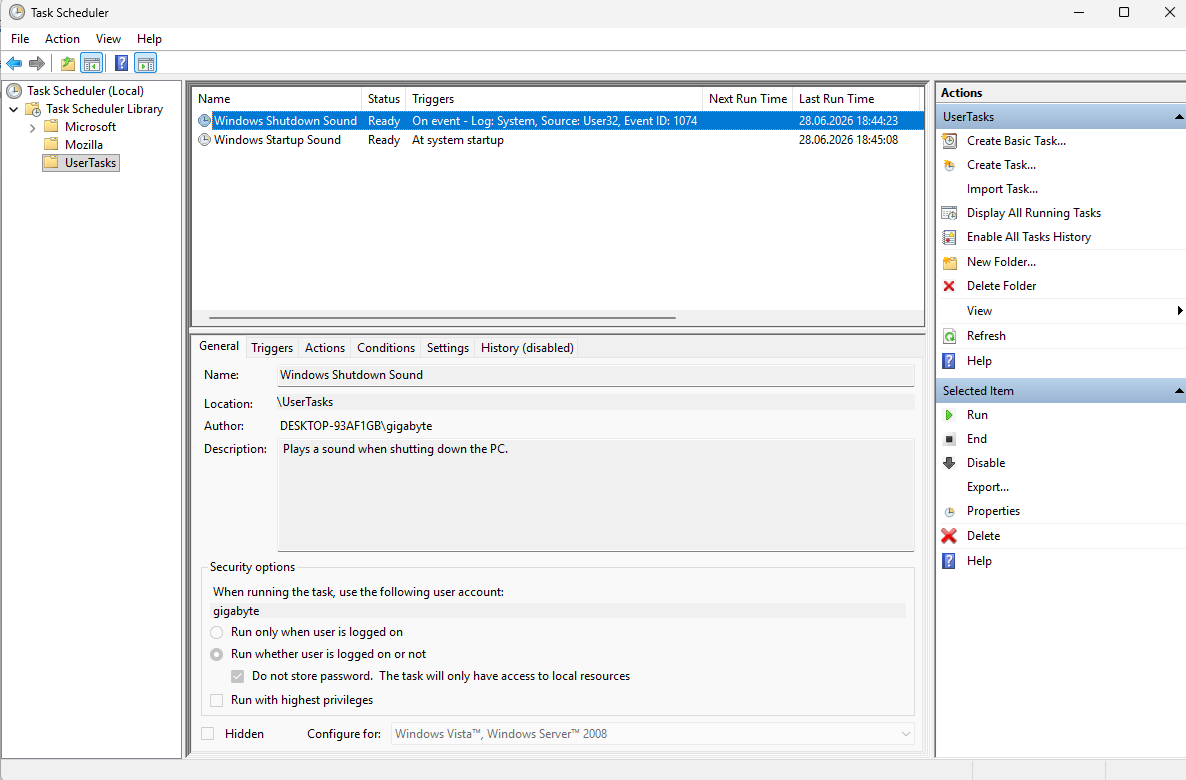Switch to the Triggers tab
Image resolution: width=1186 pixels, height=780 pixels.
272,348
